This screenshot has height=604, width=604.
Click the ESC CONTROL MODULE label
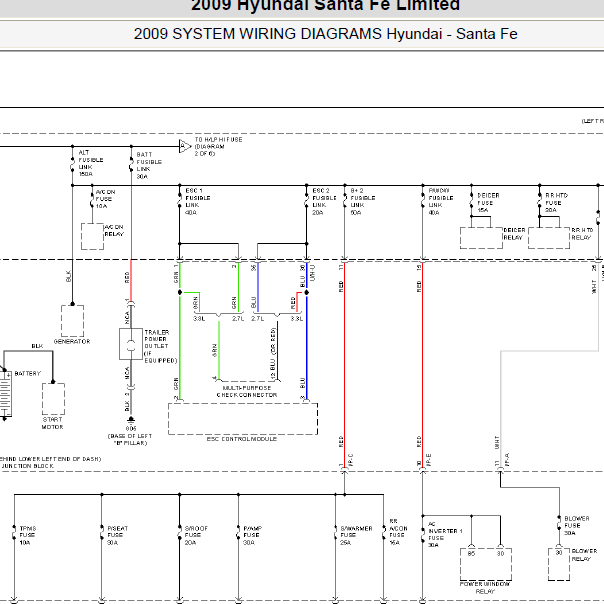pos(242,439)
